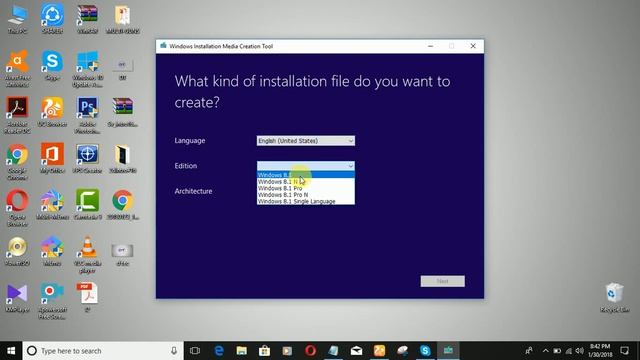
Task: Click the battery icon in the tray
Action: 557,351
